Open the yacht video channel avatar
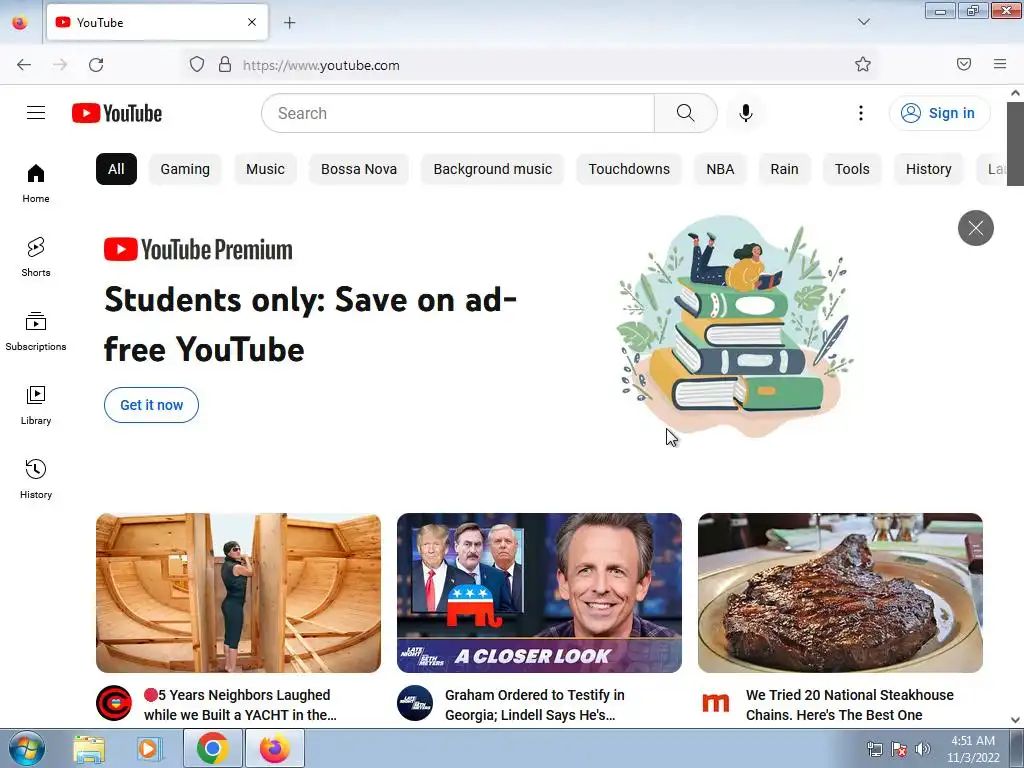Screen dimensions: 1024x768 click(x=114, y=703)
